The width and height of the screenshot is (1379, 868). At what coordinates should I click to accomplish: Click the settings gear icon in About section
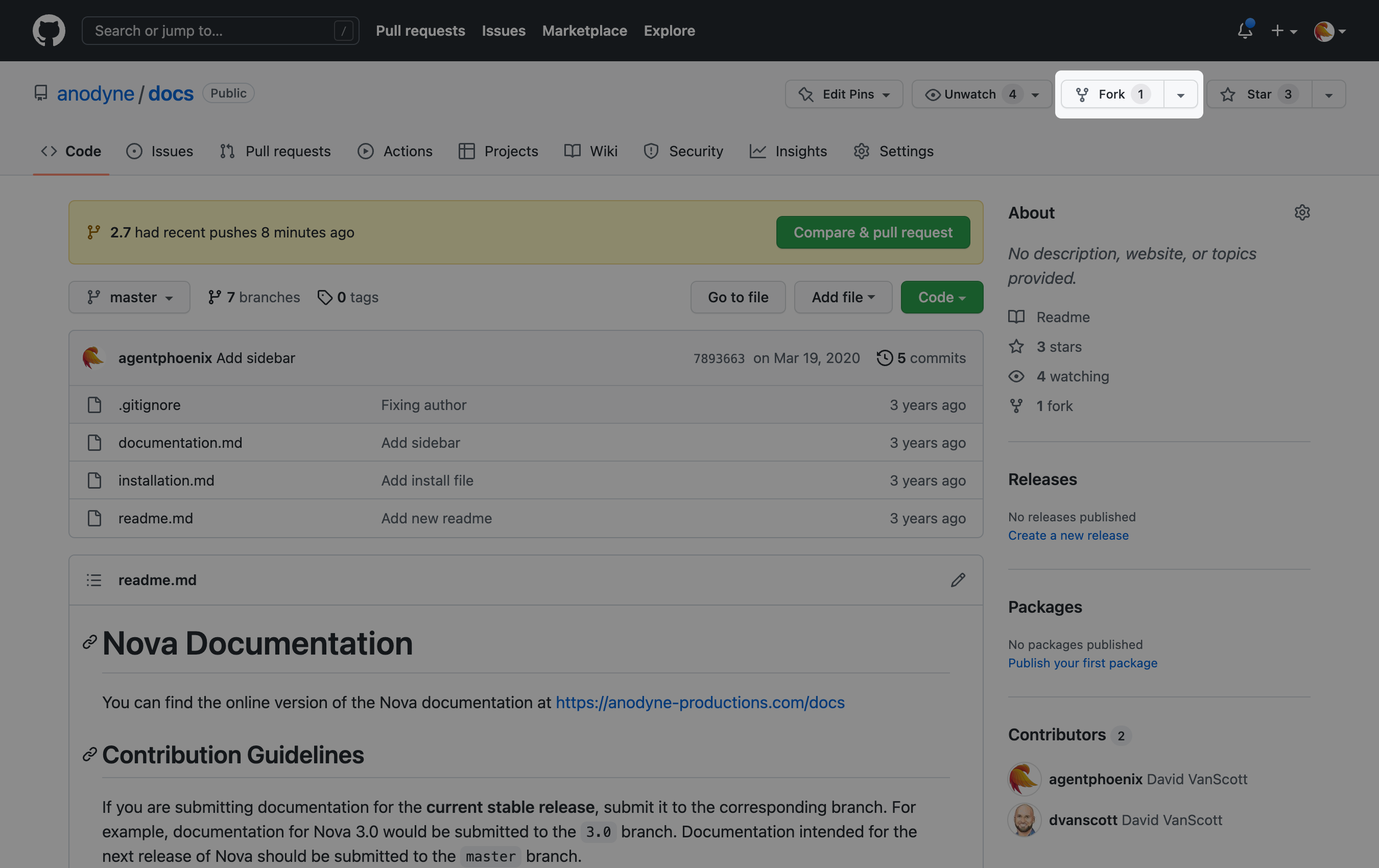point(1302,212)
